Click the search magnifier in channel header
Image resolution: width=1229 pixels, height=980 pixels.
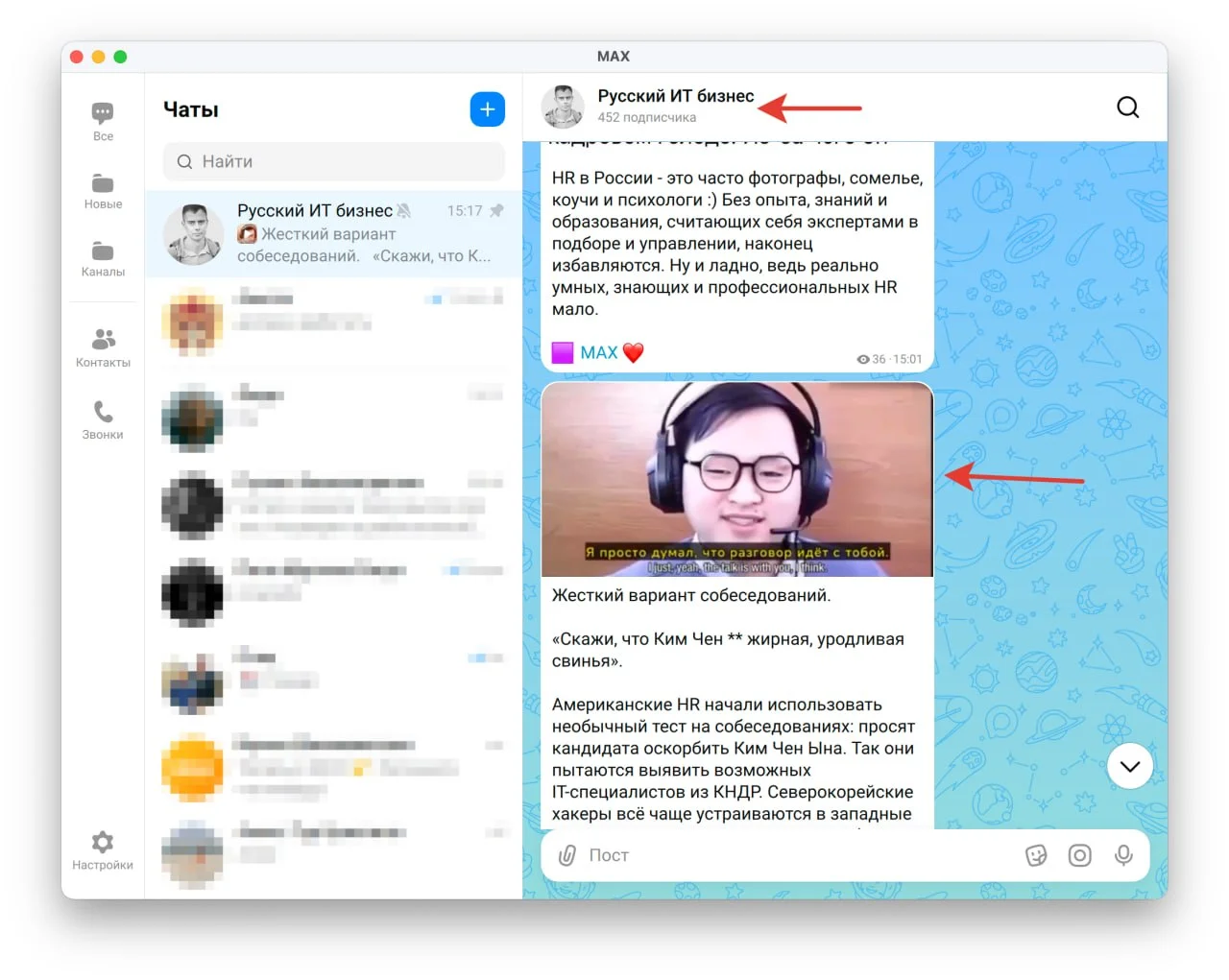pyautogui.click(x=1128, y=107)
